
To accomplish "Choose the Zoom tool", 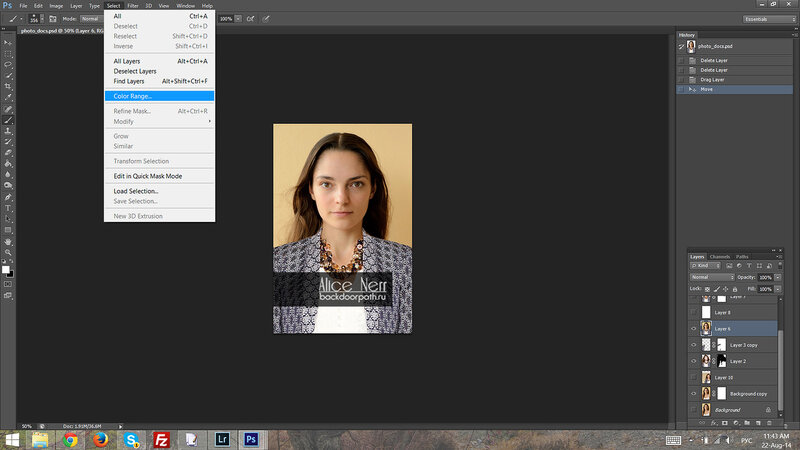I will (8, 253).
